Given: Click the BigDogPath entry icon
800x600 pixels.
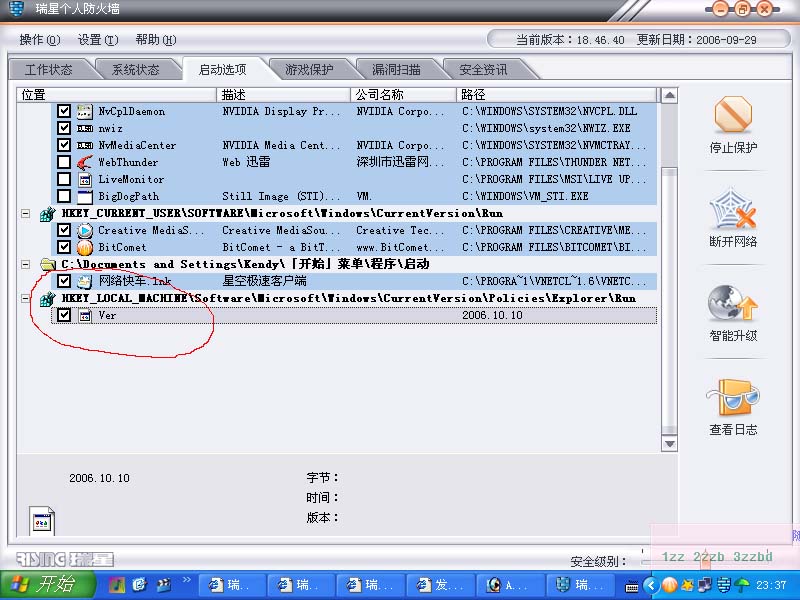Looking at the screenshot, I should (85, 196).
